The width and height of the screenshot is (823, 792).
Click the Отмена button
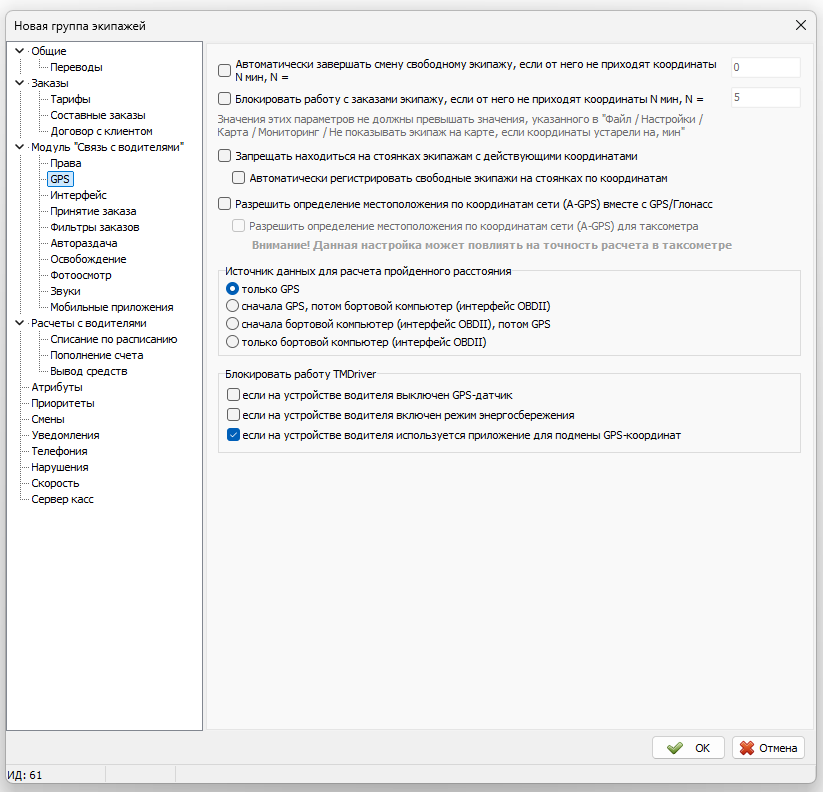(x=768, y=748)
